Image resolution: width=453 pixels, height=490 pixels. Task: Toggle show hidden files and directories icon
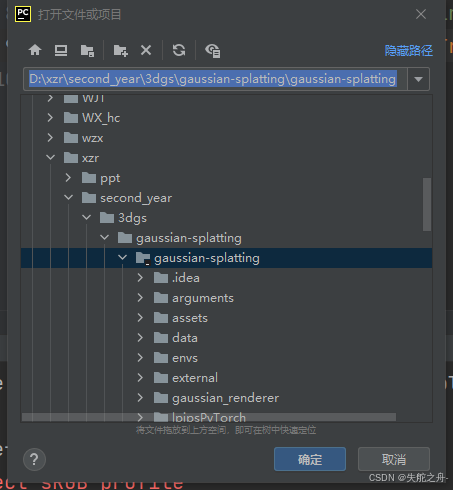coord(213,51)
